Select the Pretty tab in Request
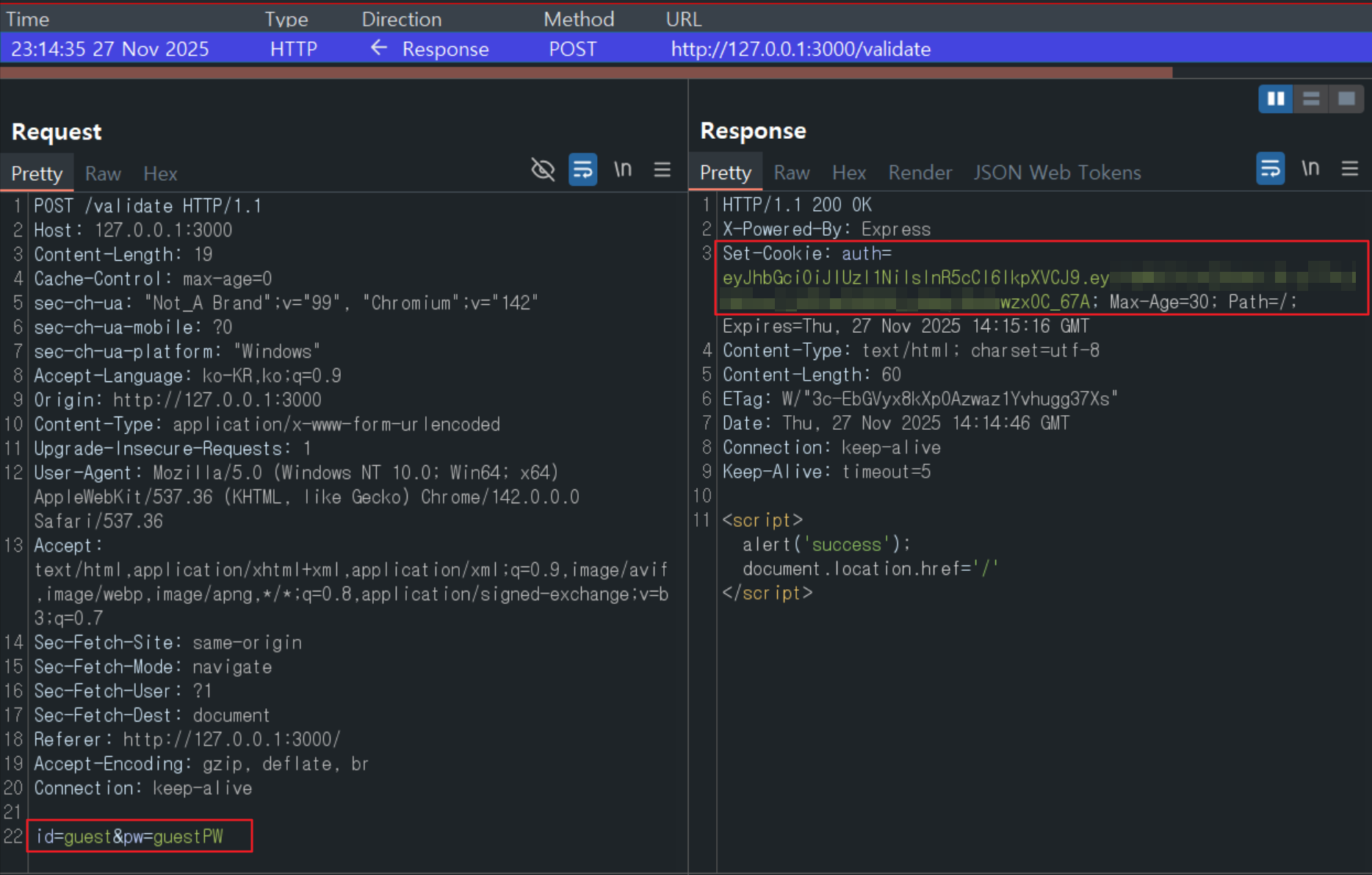 tap(37, 173)
